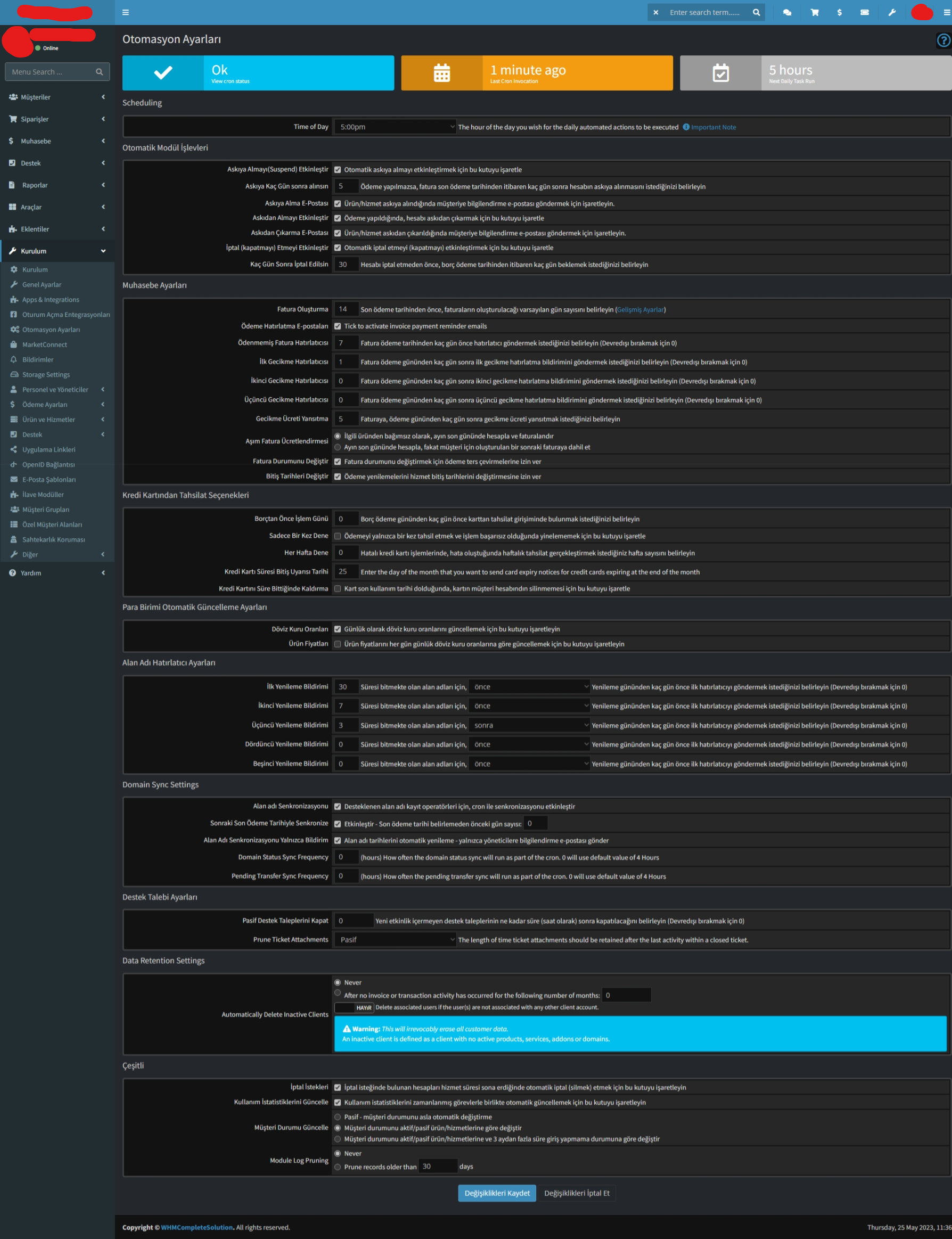Open Genel Ayarlar in sidebar
This screenshot has width=952, height=1239.
point(42,284)
